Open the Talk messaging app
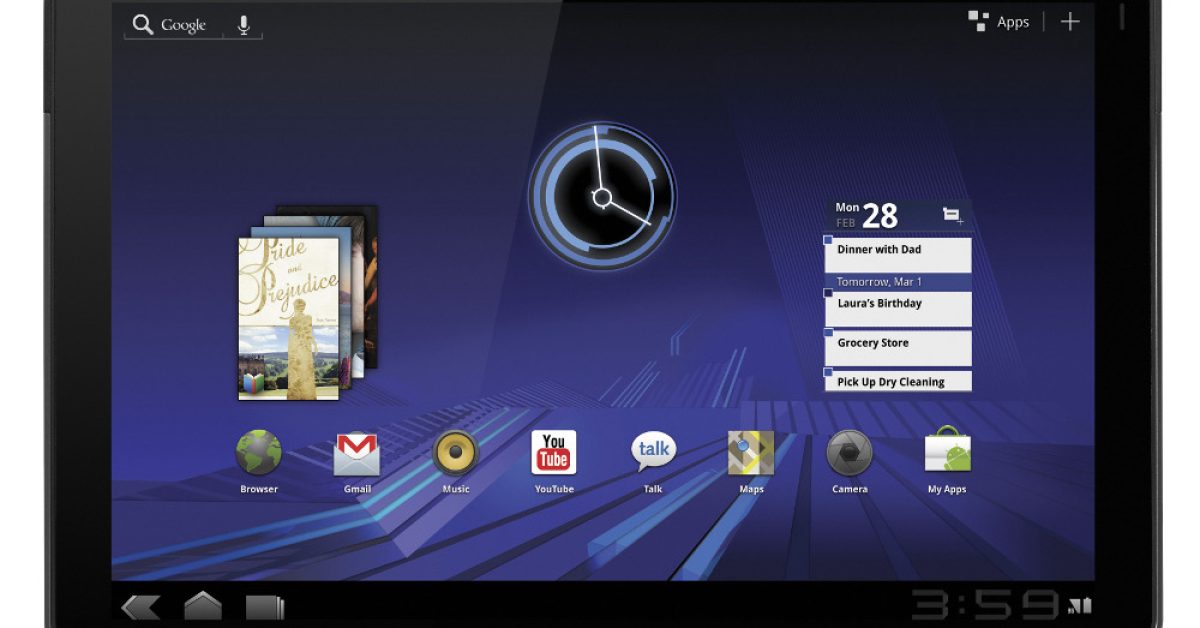Image resolution: width=1200 pixels, height=628 pixels. [x=653, y=454]
